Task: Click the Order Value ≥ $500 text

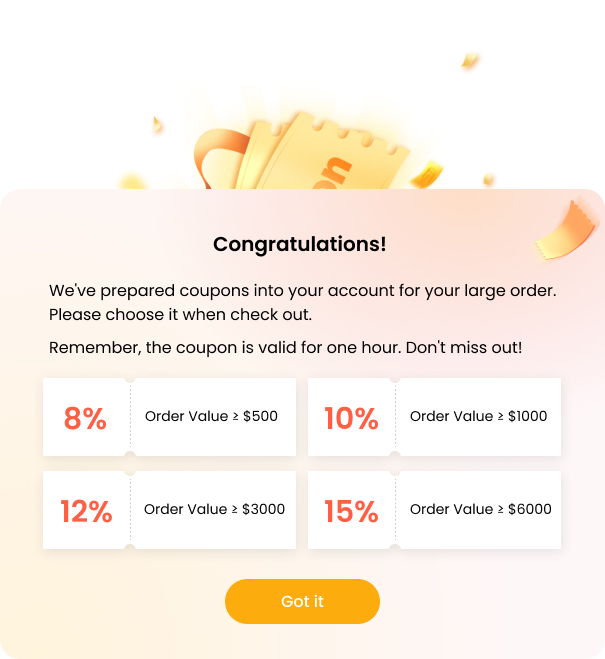Action: click(211, 416)
